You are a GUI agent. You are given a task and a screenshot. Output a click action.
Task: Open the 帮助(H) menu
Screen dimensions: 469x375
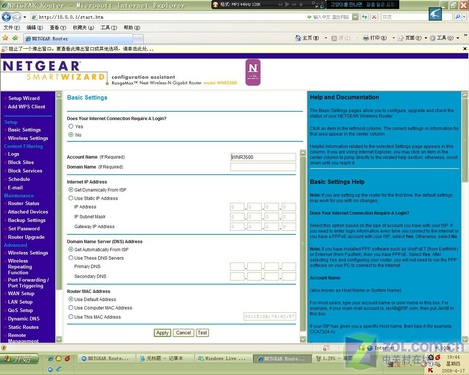click(x=132, y=28)
